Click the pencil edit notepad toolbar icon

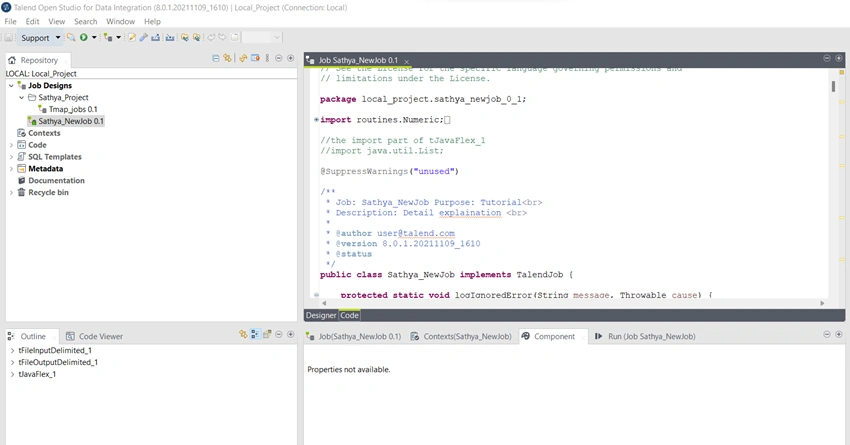pyautogui.click(x=132, y=37)
